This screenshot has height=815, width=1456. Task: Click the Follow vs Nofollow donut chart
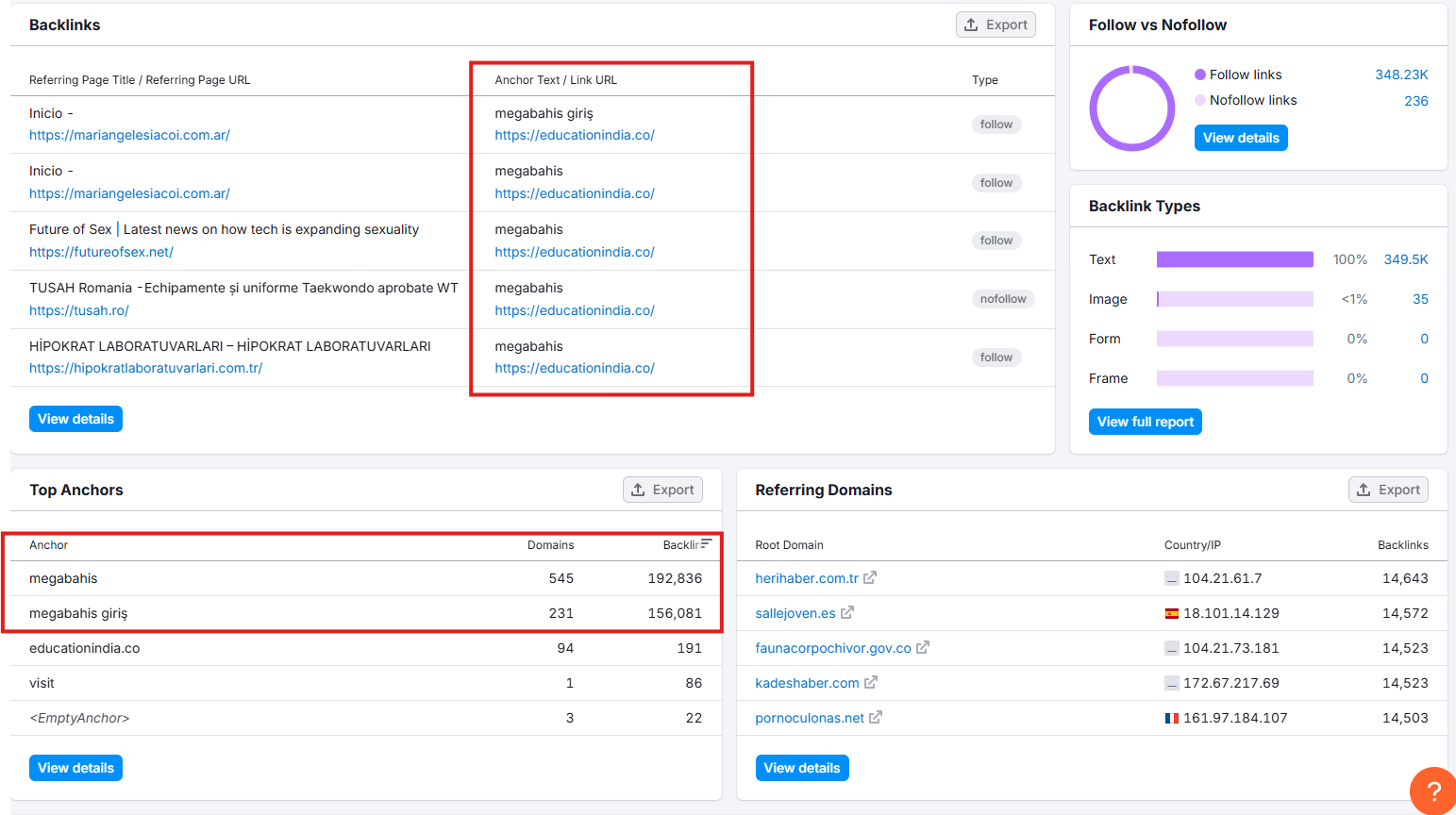pyautogui.click(x=1132, y=108)
